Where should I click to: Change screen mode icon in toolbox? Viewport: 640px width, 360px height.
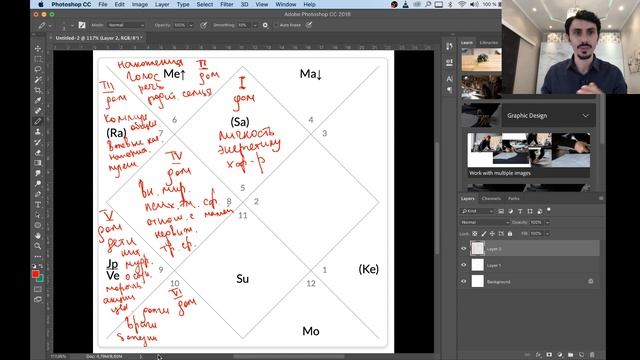38,300
